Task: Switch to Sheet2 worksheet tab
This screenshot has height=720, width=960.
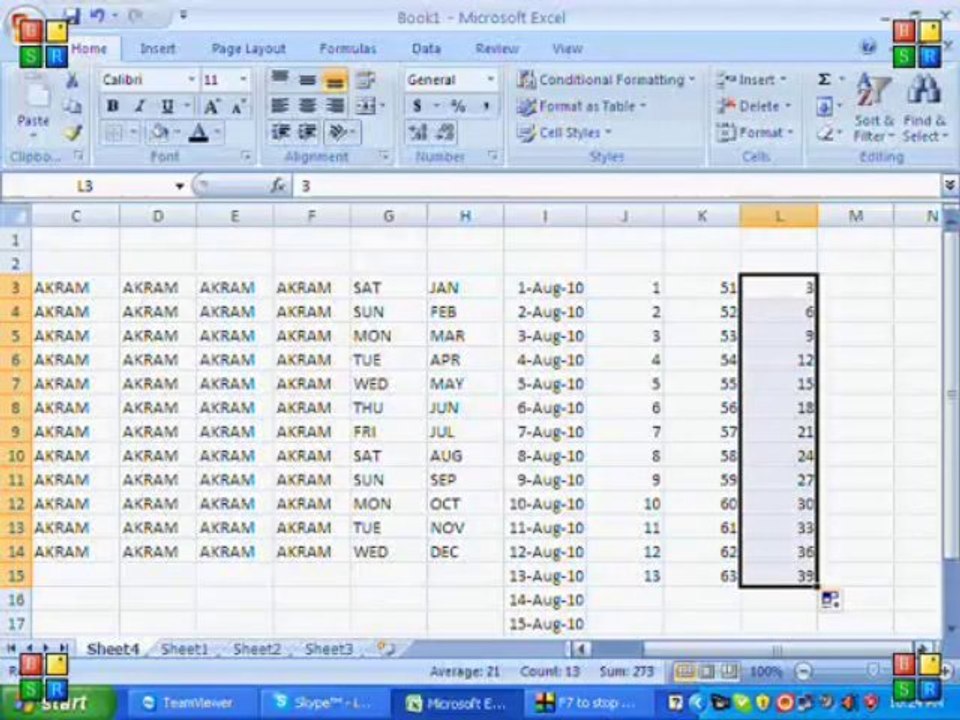Action: pos(257,649)
